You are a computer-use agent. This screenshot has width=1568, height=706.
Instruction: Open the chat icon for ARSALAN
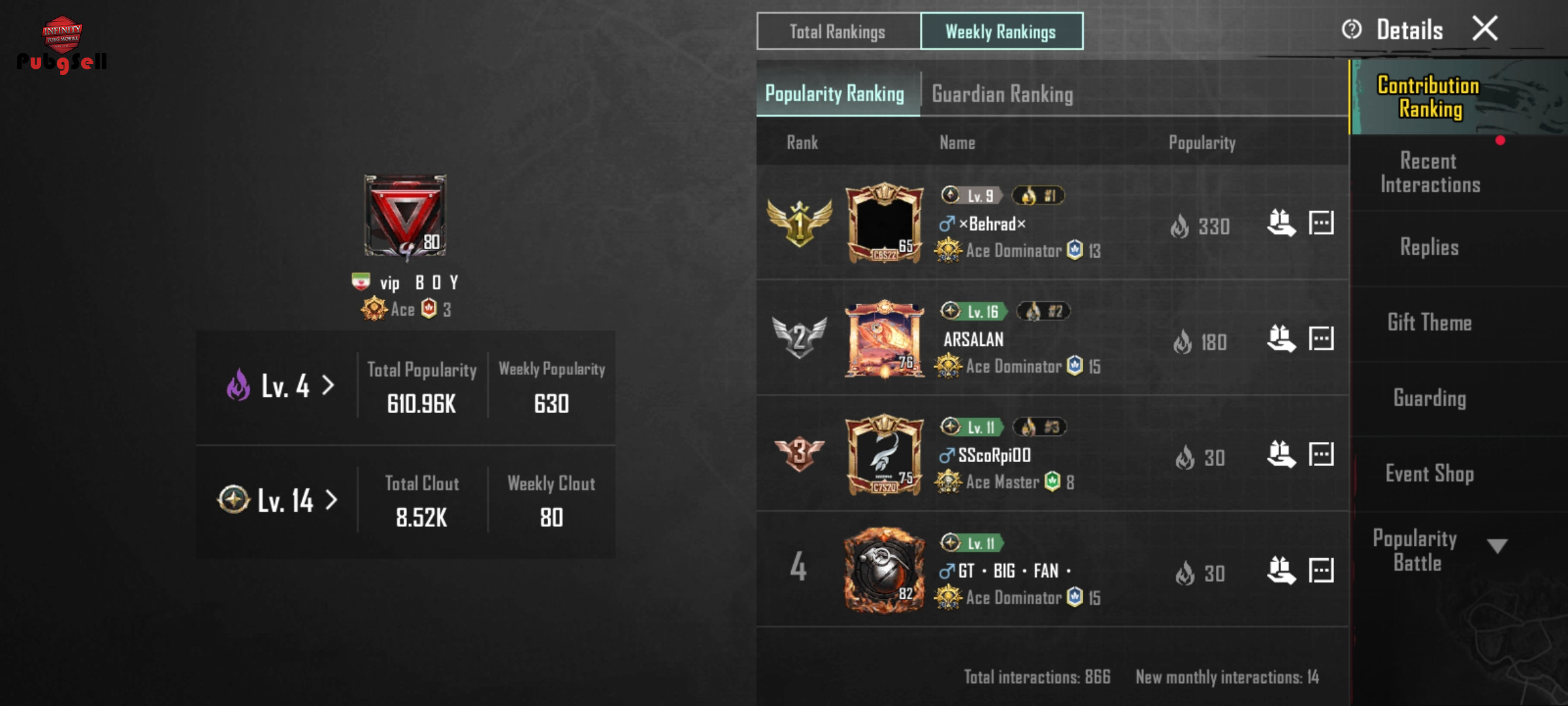tap(1321, 339)
